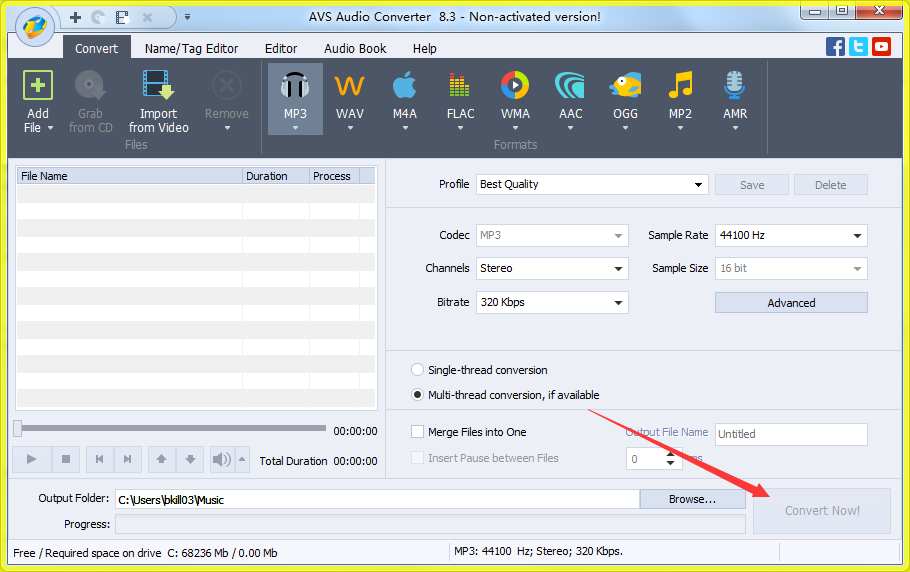Click the Grab from CD icon
Image resolution: width=910 pixels, height=572 pixels.
coord(90,85)
